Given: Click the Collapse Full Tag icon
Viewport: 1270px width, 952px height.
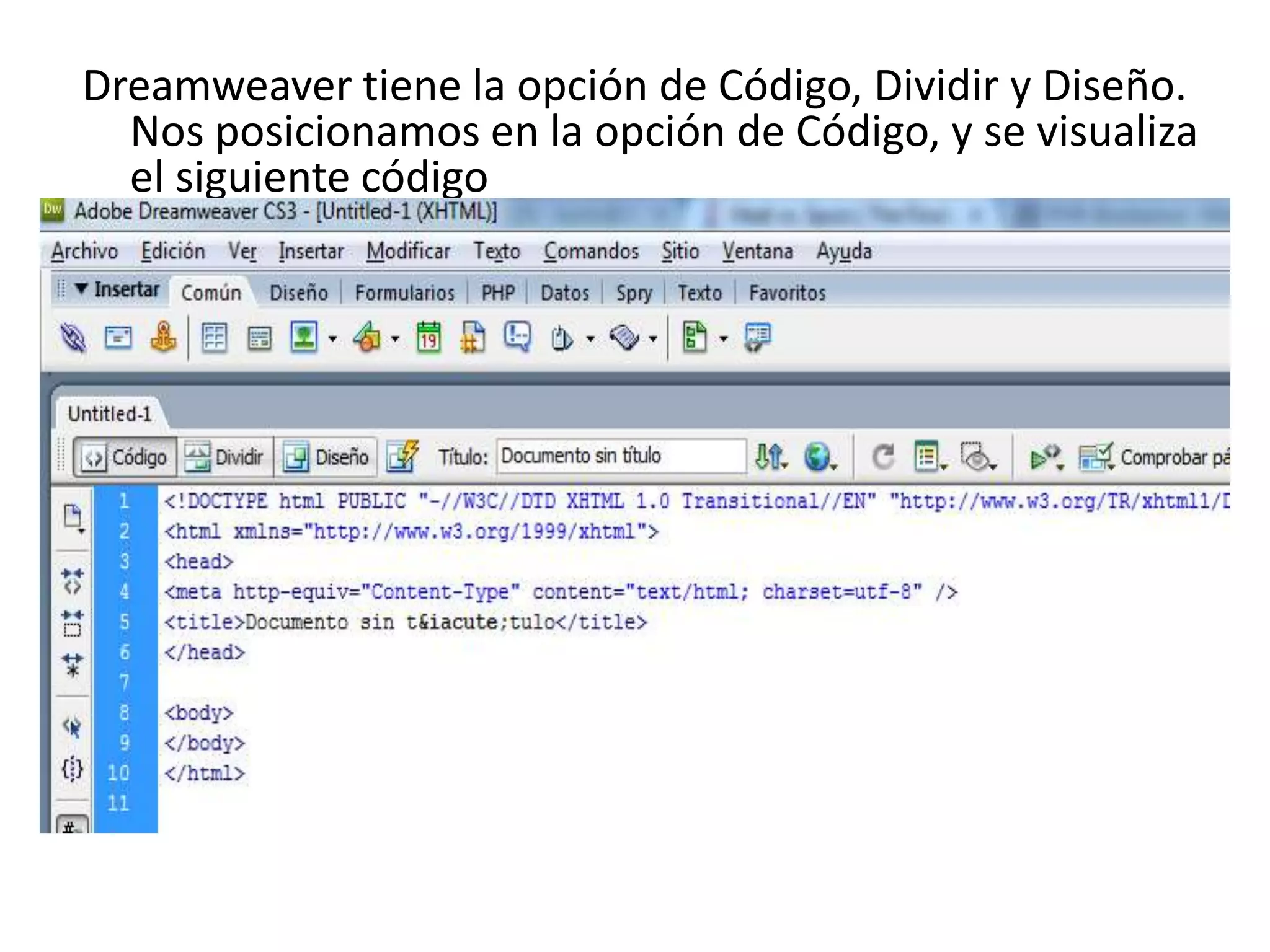Looking at the screenshot, I should 73,581.
